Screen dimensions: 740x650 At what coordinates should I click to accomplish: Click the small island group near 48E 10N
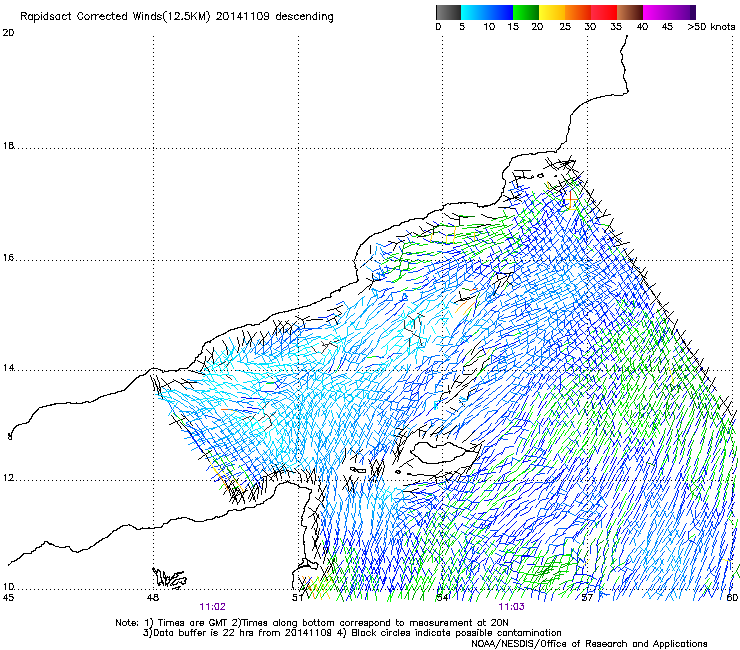coord(169,578)
